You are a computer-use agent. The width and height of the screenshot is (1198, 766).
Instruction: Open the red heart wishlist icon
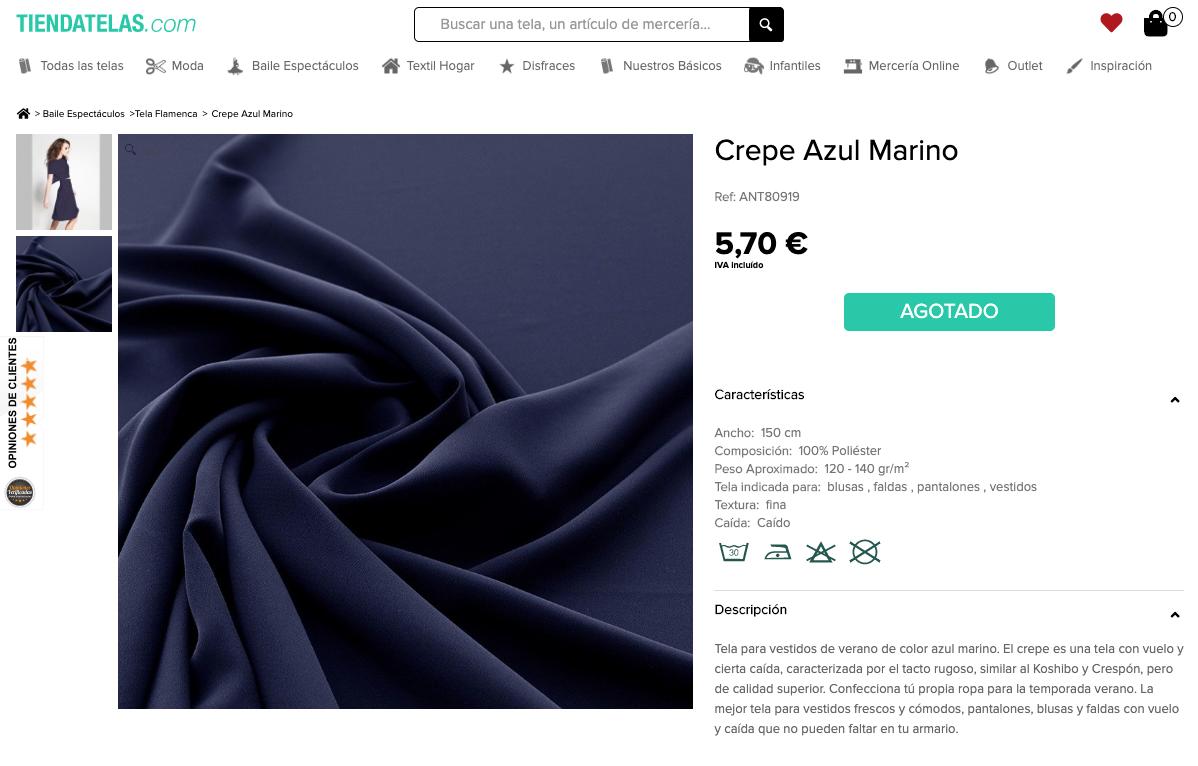pos(1111,23)
